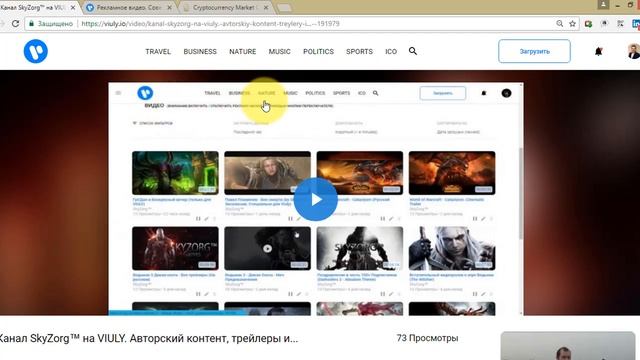This screenshot has height=360, width=640.
Task: Open the suggested video thumbnail at bottom right
Action: (568, 346)
